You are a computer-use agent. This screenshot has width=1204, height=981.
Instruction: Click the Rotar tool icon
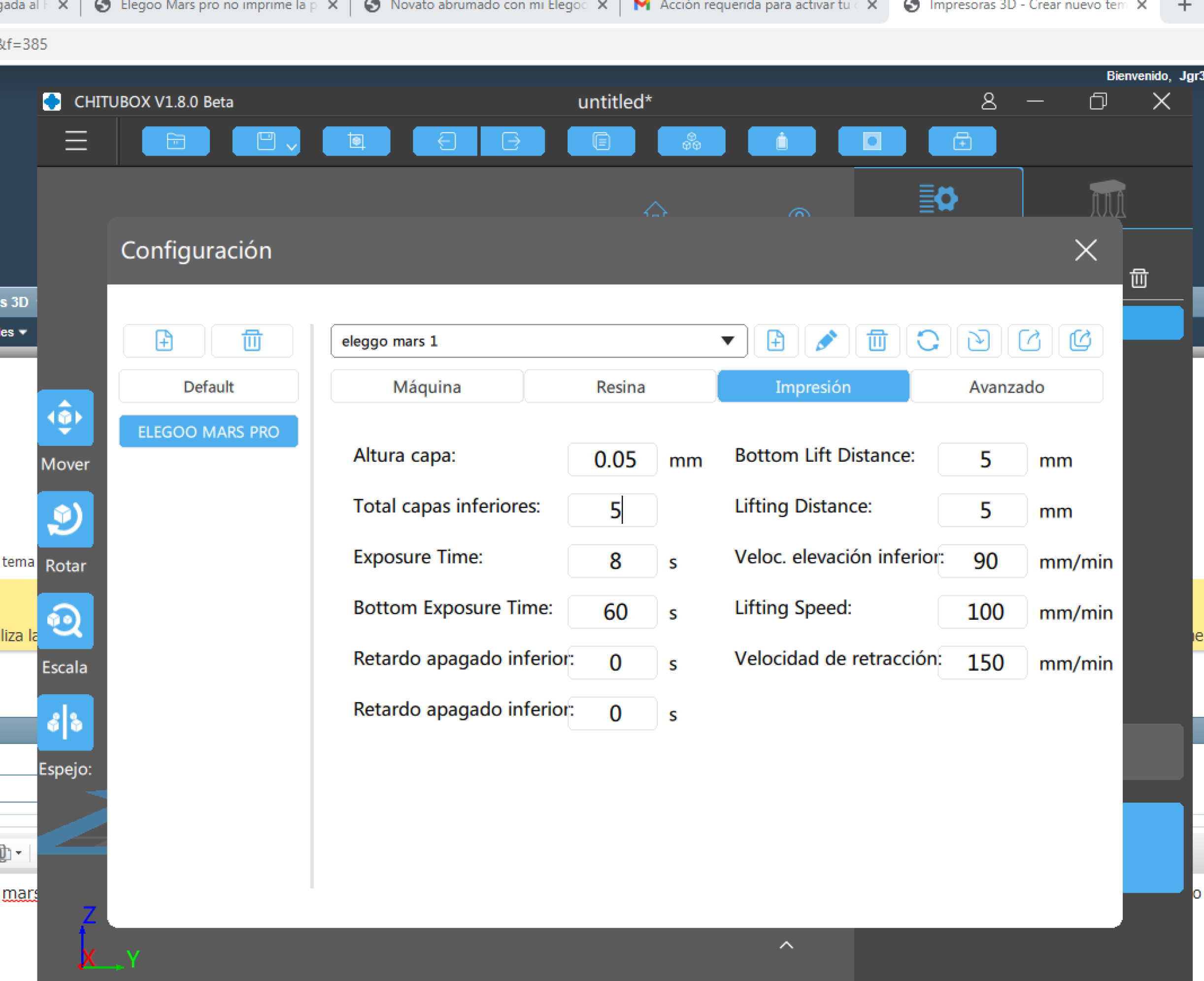(x=66, y=519)
